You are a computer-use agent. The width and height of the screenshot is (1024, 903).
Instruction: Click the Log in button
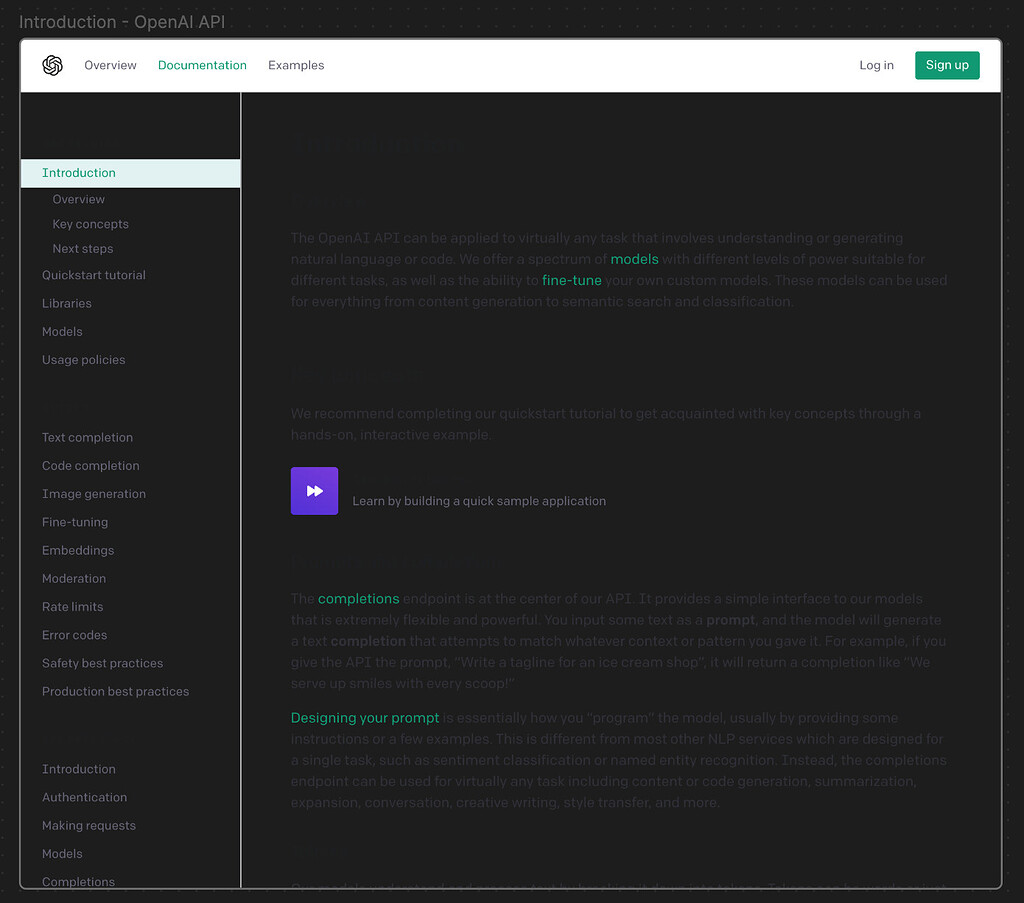[876, 65]
